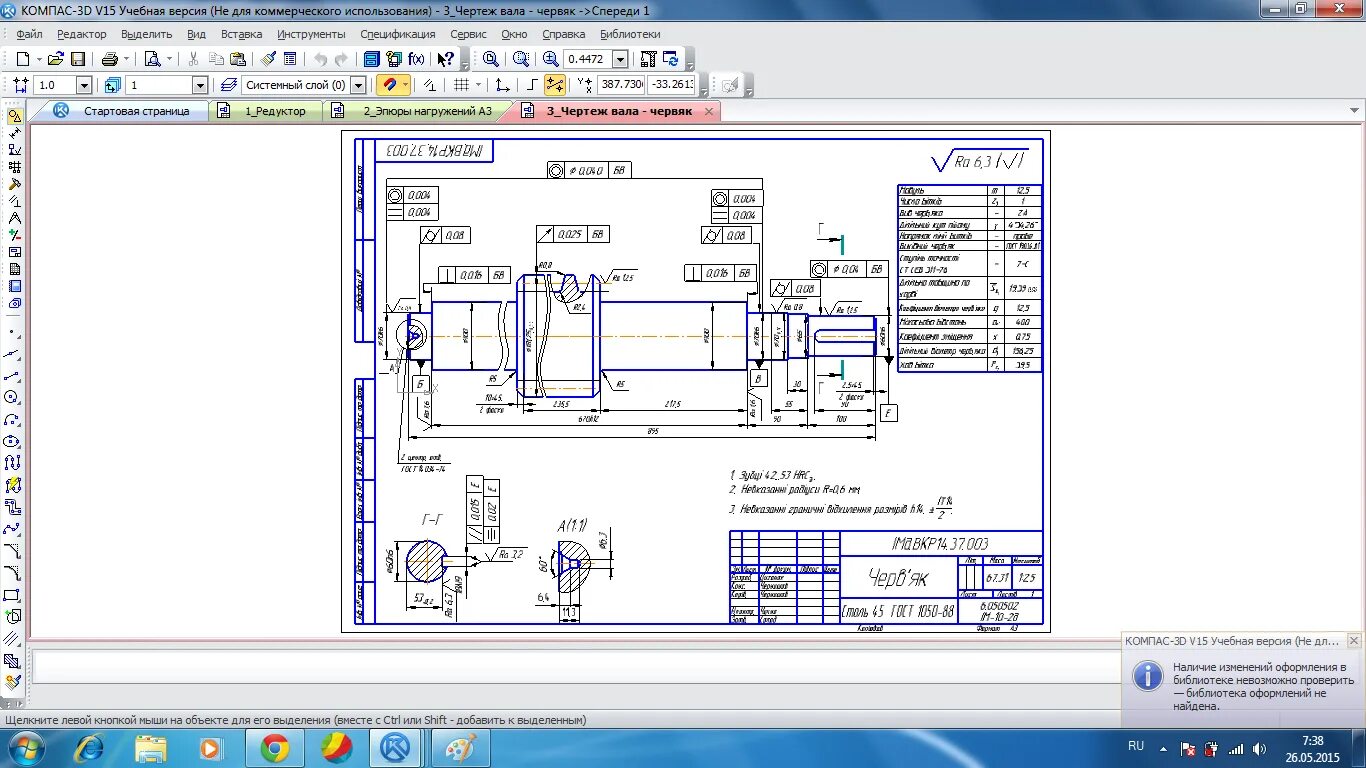
Task: Select the Rectangle drawing tool
Action: tap(13, 595)
